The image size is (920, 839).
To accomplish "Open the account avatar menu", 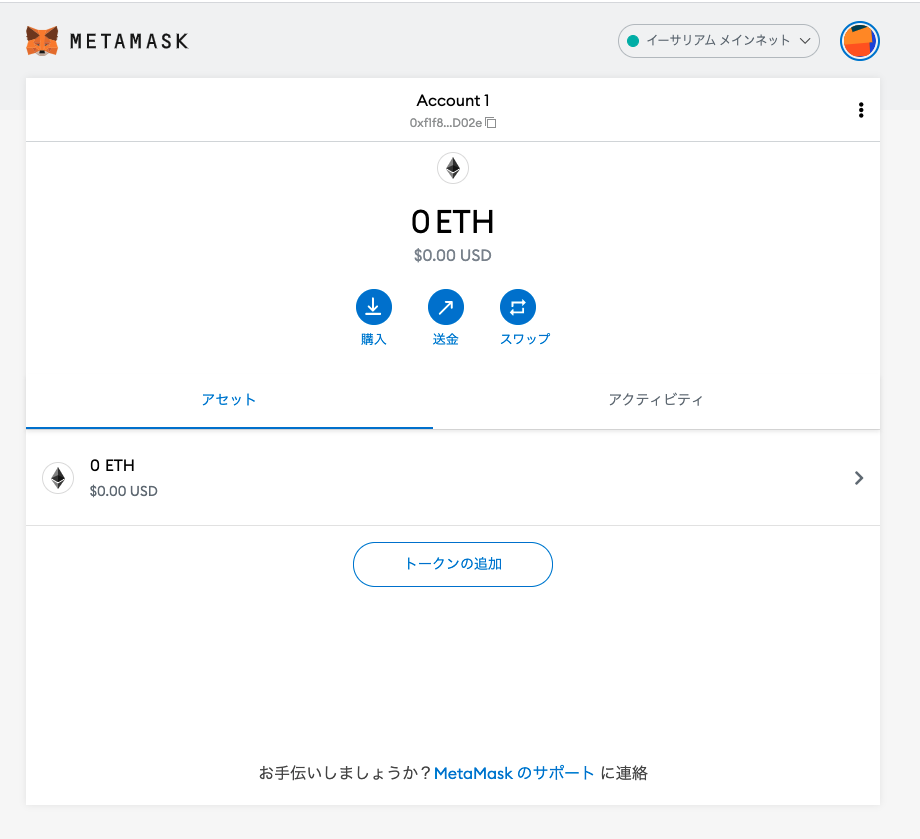I will click(x=859, y=41).
